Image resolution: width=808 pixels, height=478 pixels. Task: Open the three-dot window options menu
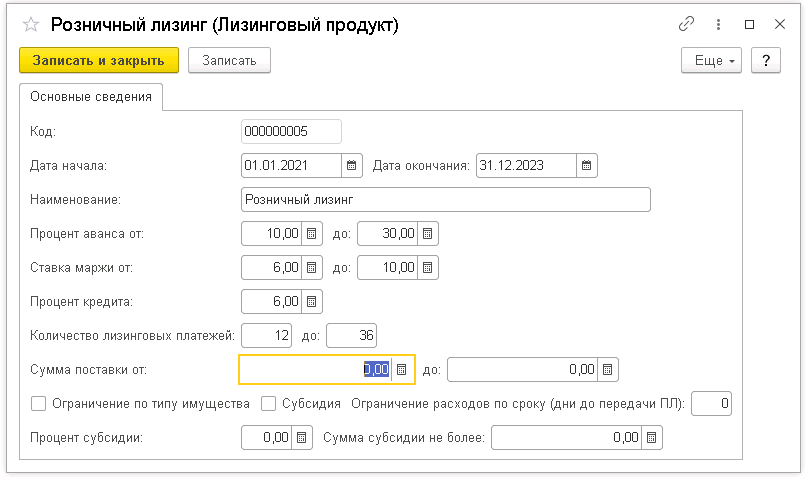(717, 25)
